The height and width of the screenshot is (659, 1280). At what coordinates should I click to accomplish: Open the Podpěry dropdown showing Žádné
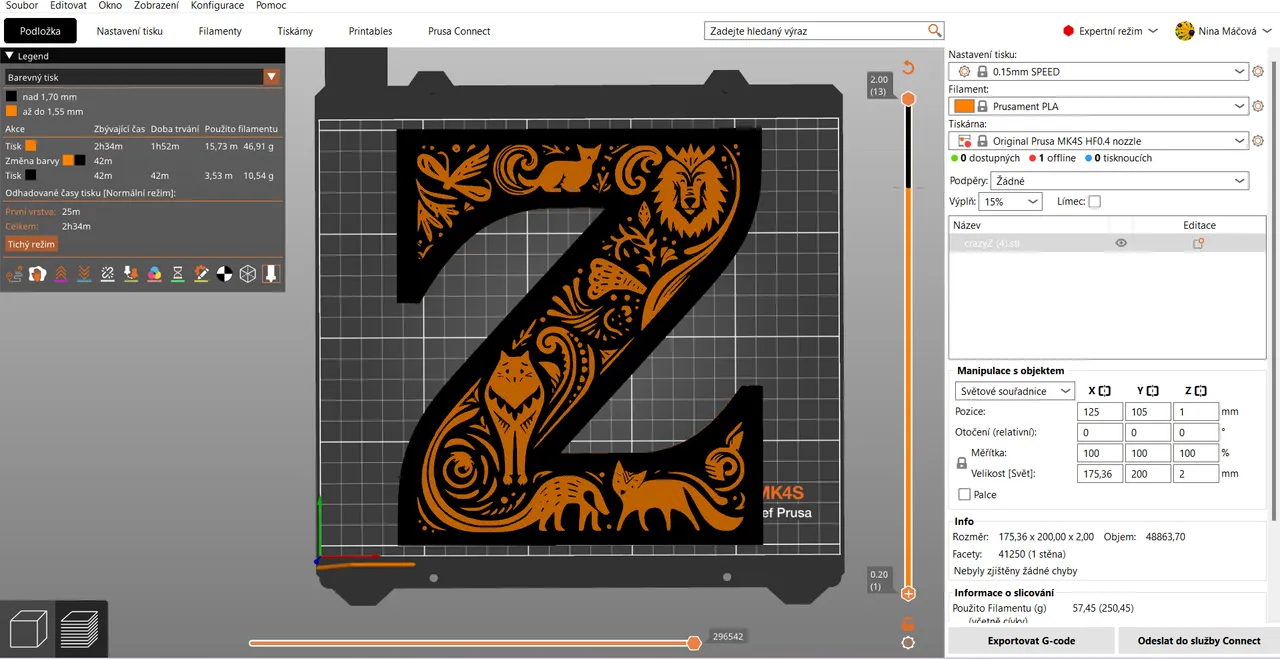1118,181
